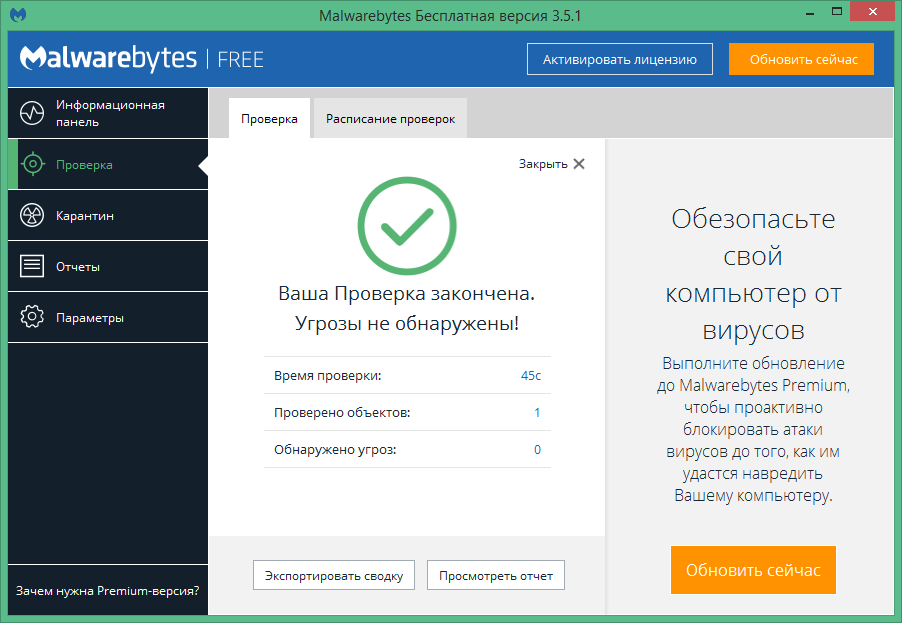Click Угрозы не обнаружены message

click(407, 323)
